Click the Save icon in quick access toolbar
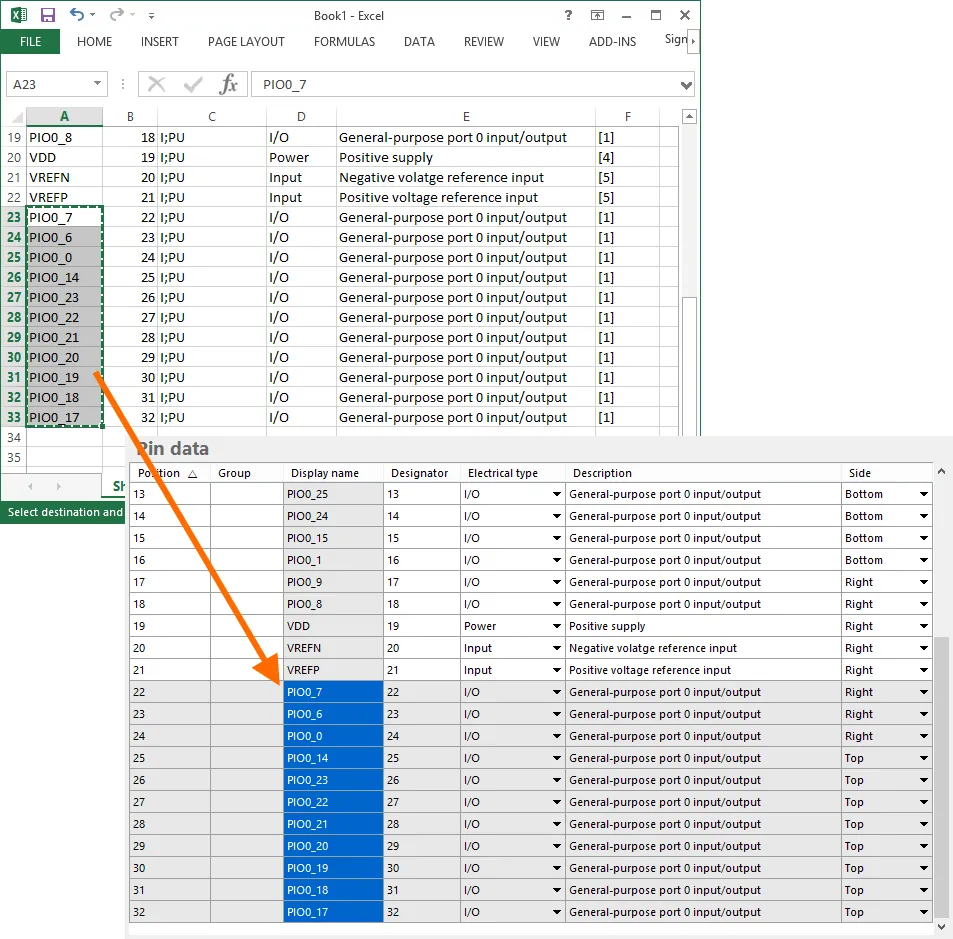The height and width of the screenshot is (939, 953). 47,15
